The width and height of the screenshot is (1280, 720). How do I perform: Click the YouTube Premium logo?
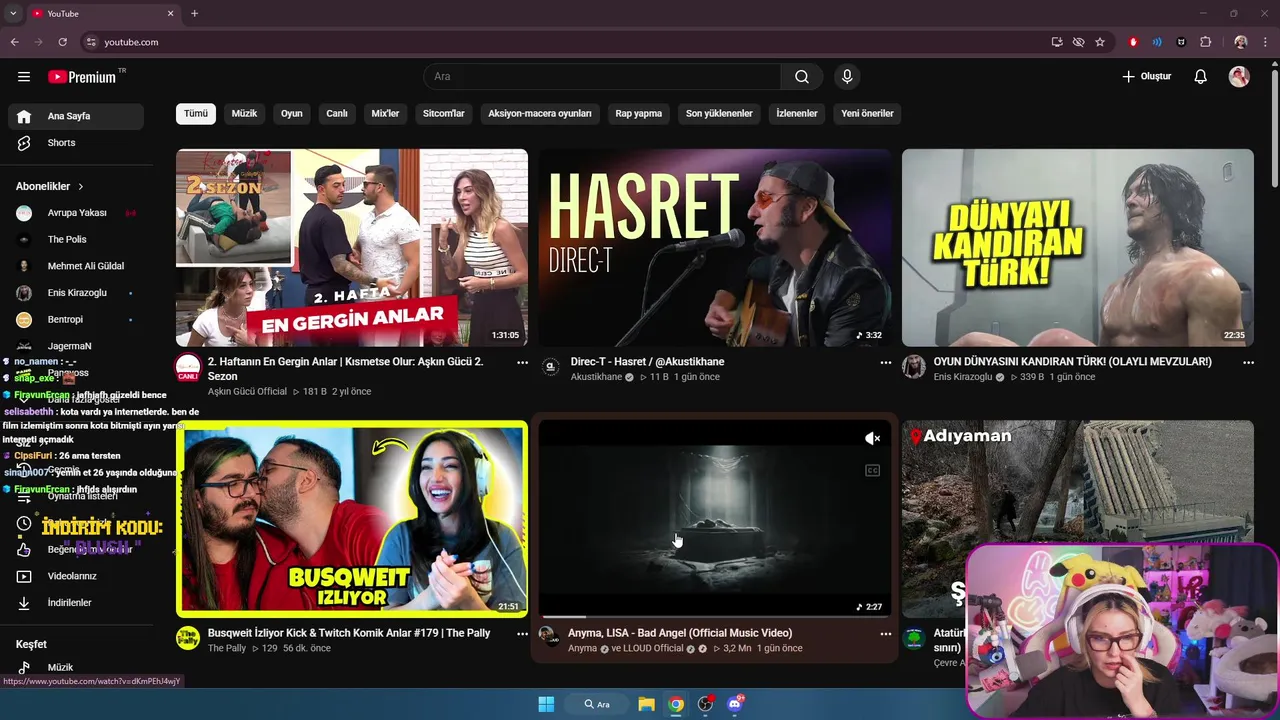click(83, 77)
